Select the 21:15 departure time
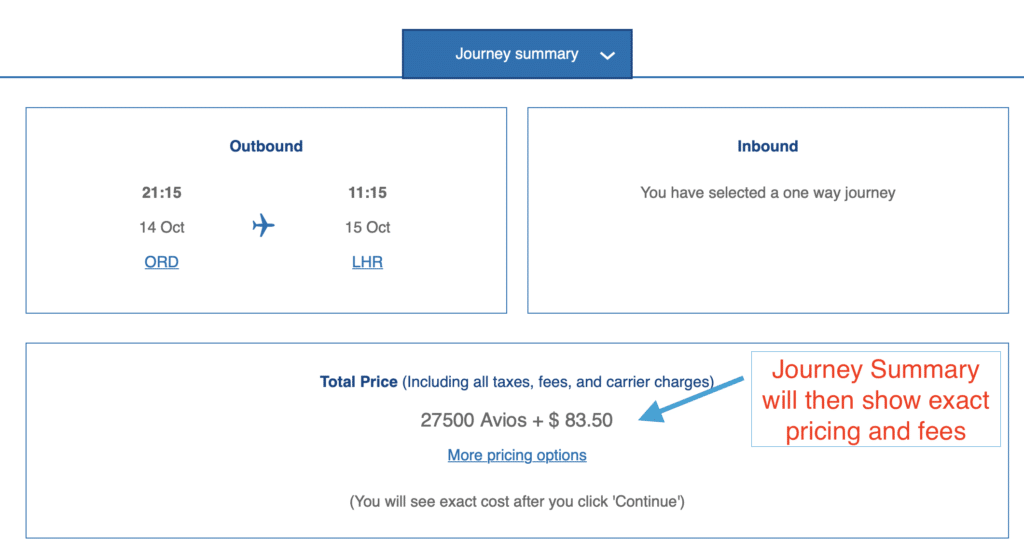This screenshot has height=553, width=1024. coord(162,192)
